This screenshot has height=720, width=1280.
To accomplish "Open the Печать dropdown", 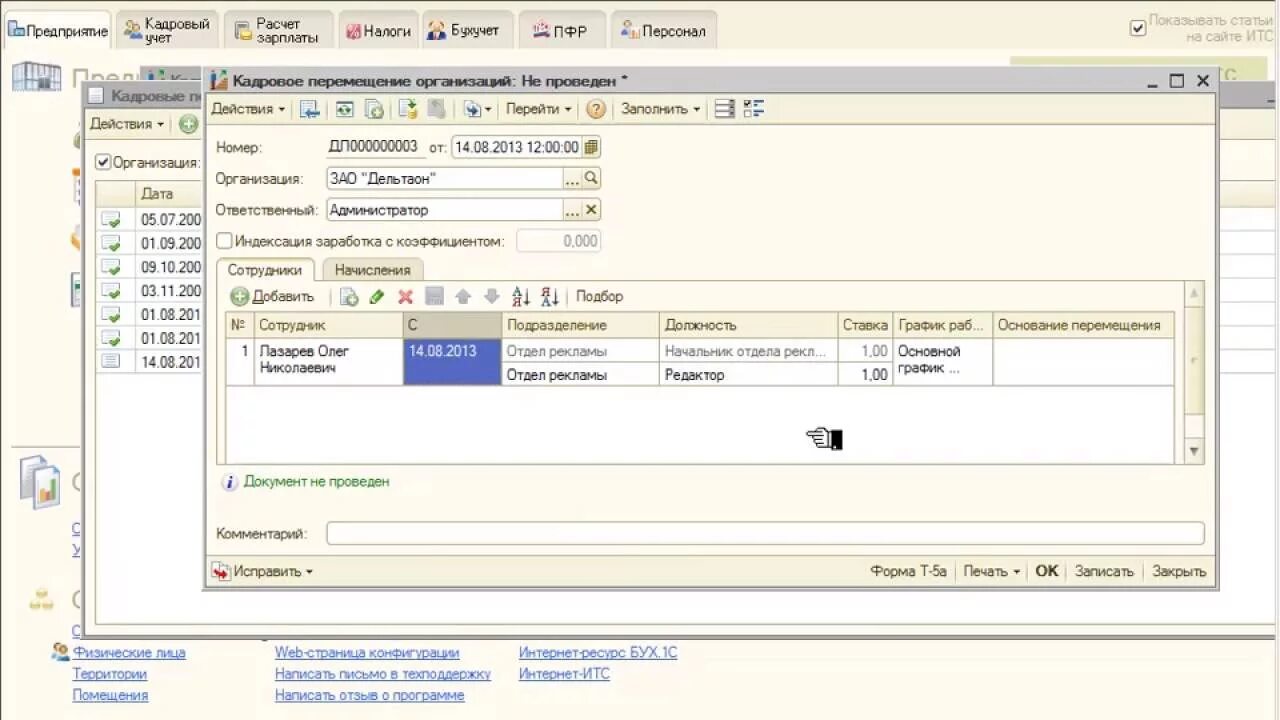I will pos(991,572).
